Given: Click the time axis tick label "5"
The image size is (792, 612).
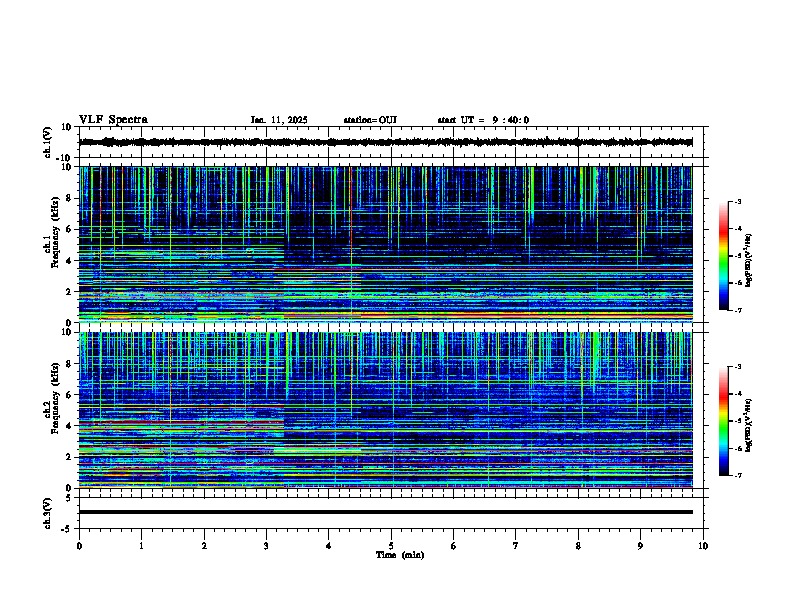Looking at the screenshot, I should pos(391,546).
